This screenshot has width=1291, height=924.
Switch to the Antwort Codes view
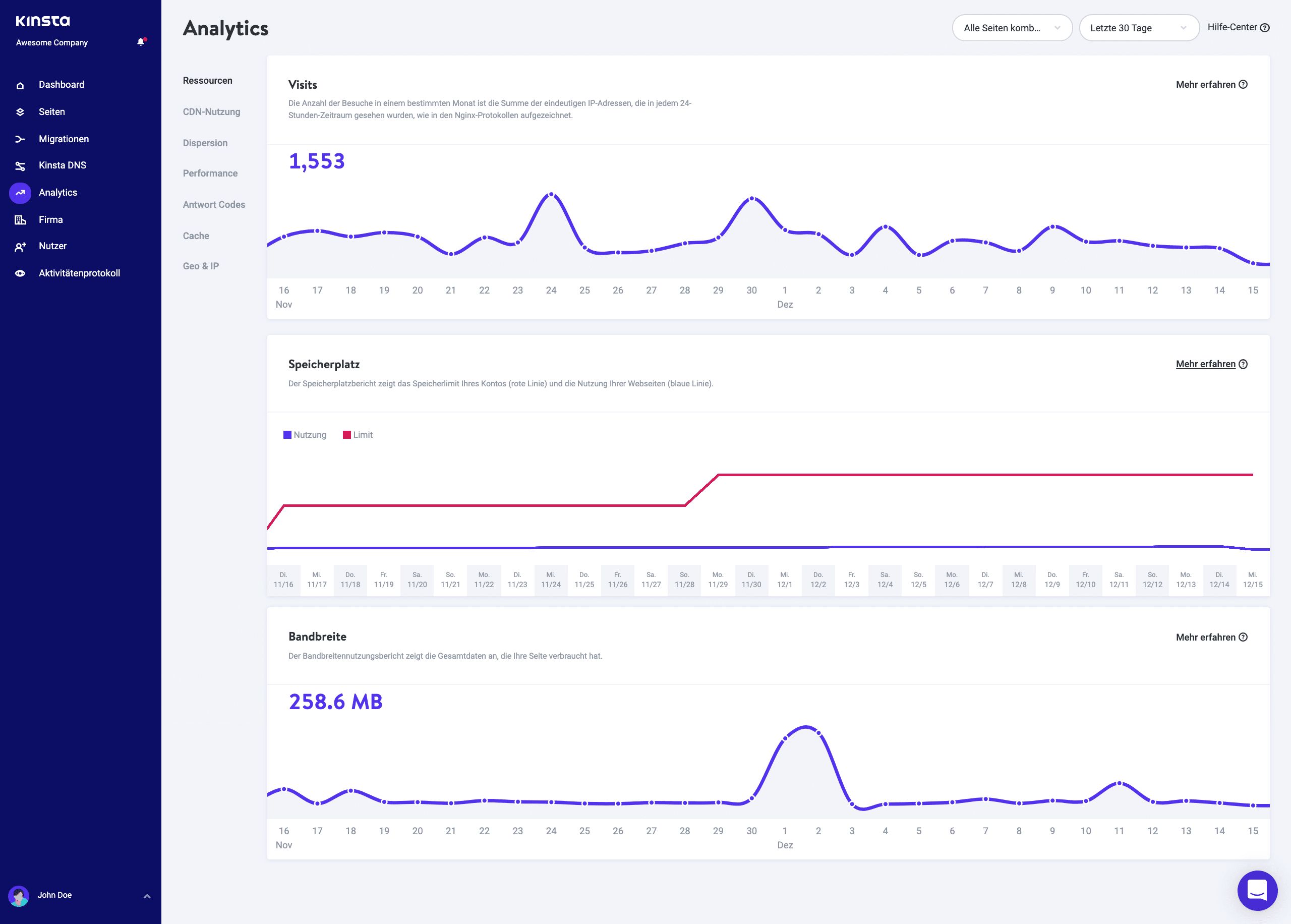tap(214, 204)
